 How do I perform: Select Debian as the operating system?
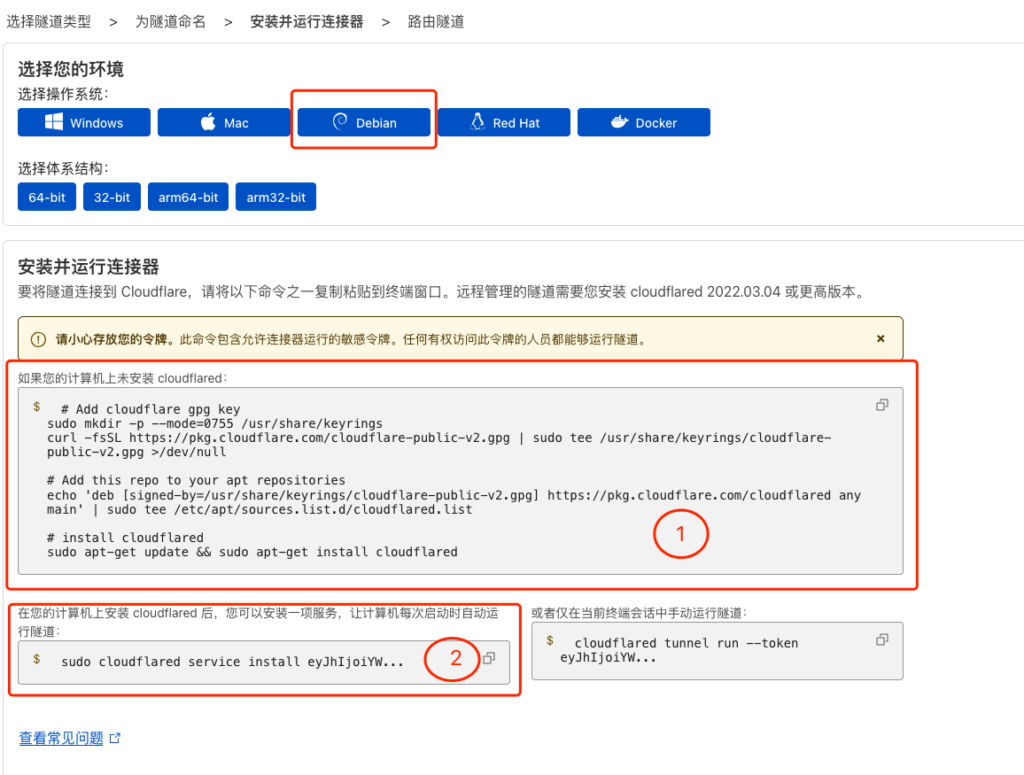click(363, 122)
